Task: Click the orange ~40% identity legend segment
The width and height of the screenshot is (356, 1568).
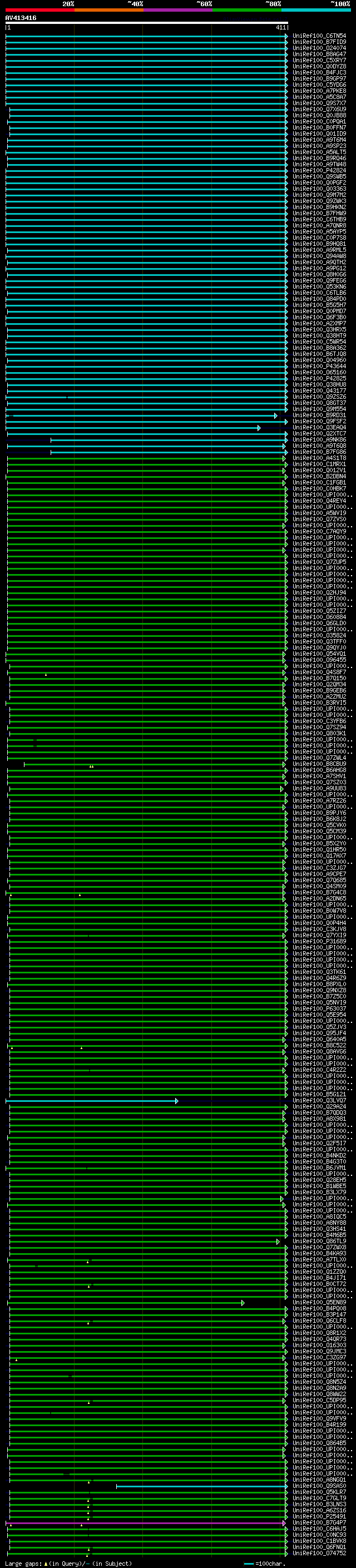Action: [x=109, y=10]
